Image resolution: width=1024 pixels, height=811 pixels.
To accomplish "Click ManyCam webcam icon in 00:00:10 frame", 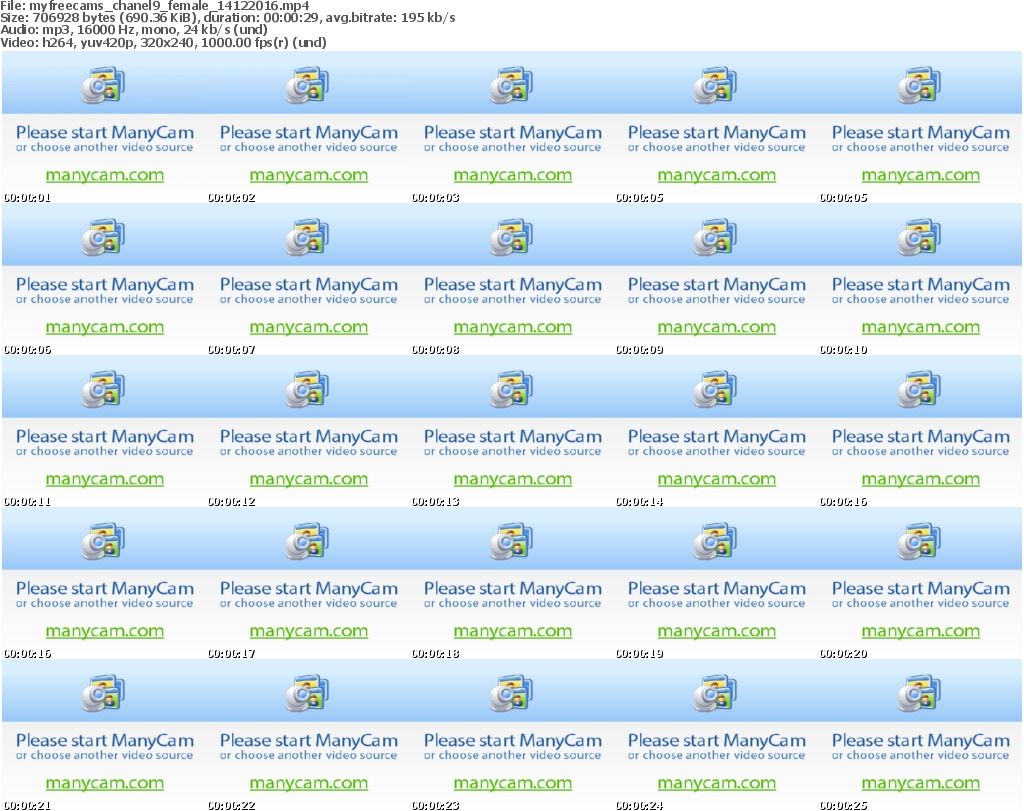I will click(x=919, y=237).
